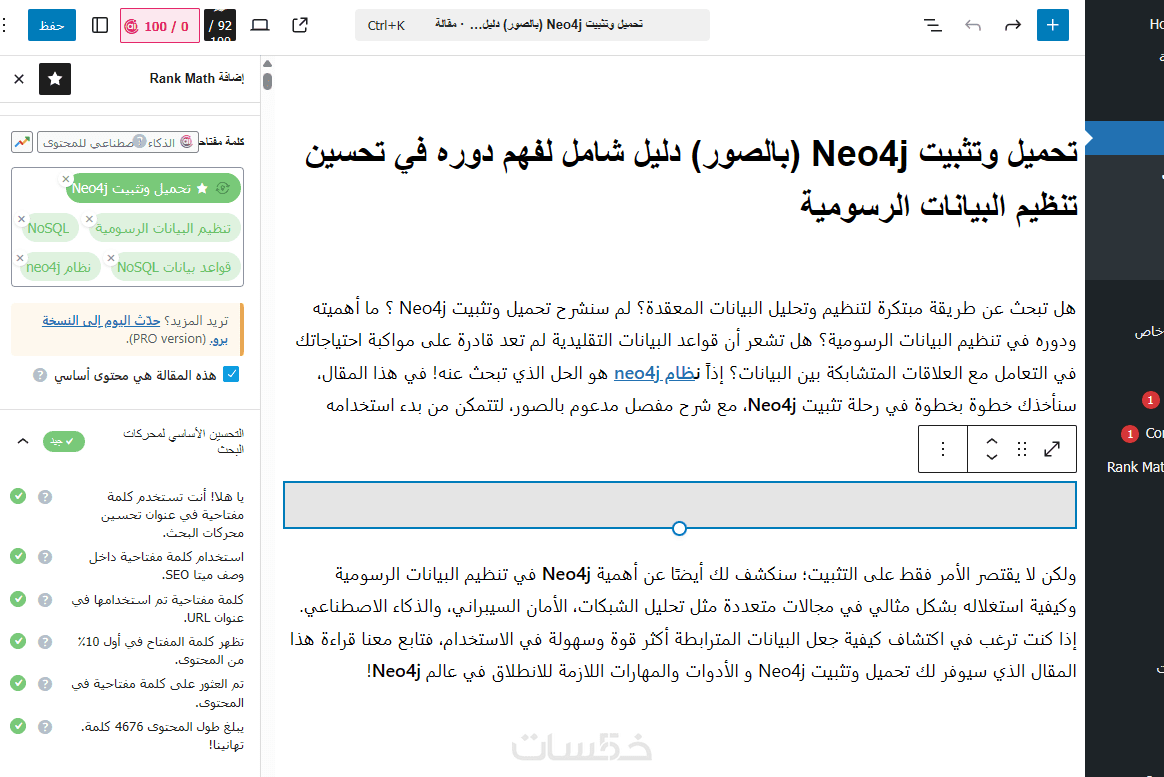Click the star pin icon in Rank Math header
This screenshot has width=1164, height=777.
[55, 79]
